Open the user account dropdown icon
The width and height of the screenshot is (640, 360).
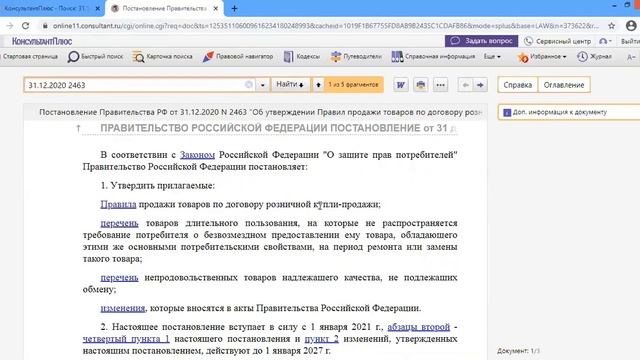[605, 41]
